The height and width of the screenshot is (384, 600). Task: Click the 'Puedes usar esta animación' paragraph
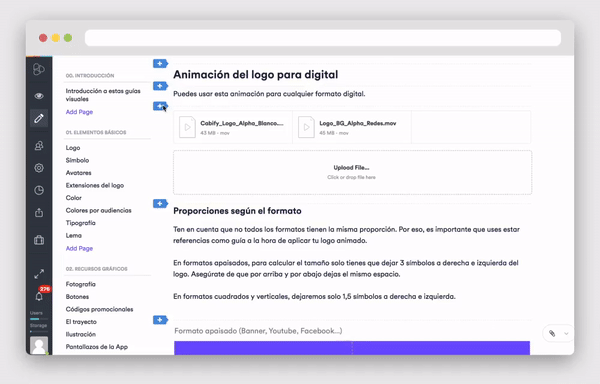269,94
